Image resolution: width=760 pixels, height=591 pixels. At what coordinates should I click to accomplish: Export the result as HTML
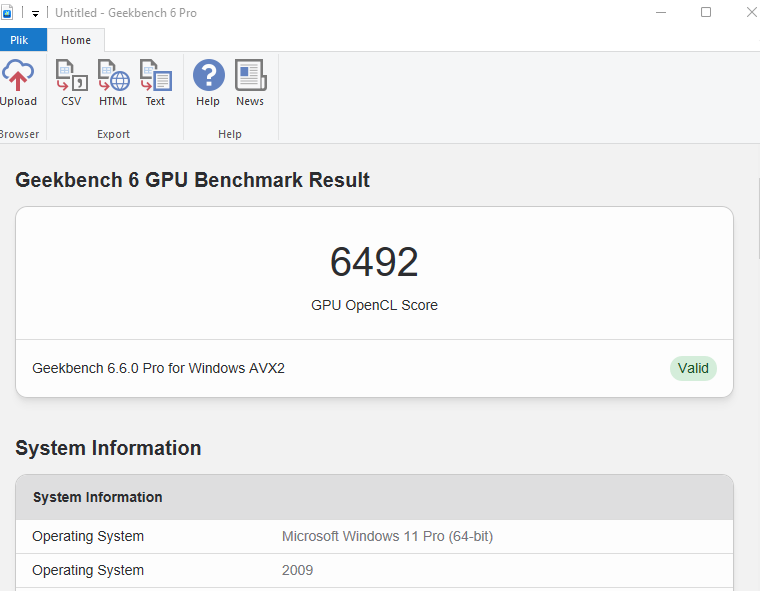click(x=113, y=83)
